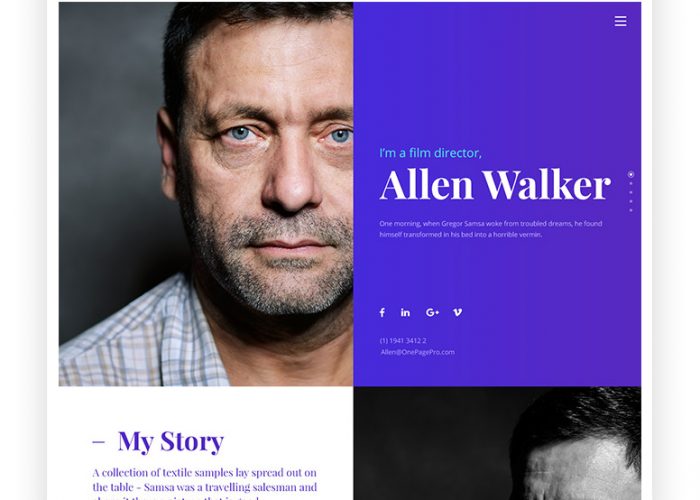The height and width of the screenshot is (500, 700).
Task: Click the Allen@OnePagePro.com email link
Action: coord(417,352)
